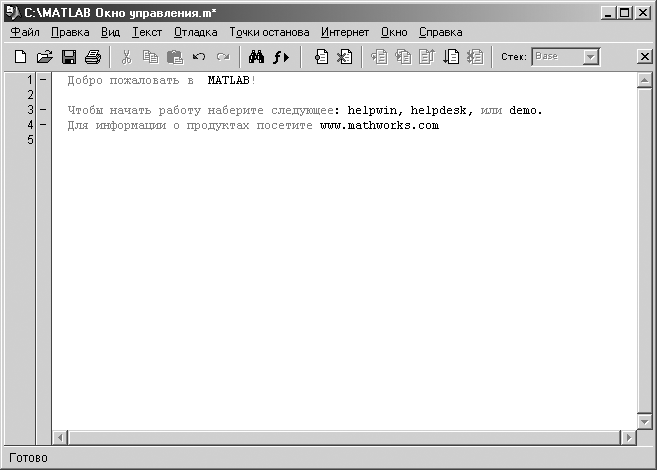Click the horizontal scrollbar right arrow
Viewport: 657px width, 470px height.
[629, 438]
